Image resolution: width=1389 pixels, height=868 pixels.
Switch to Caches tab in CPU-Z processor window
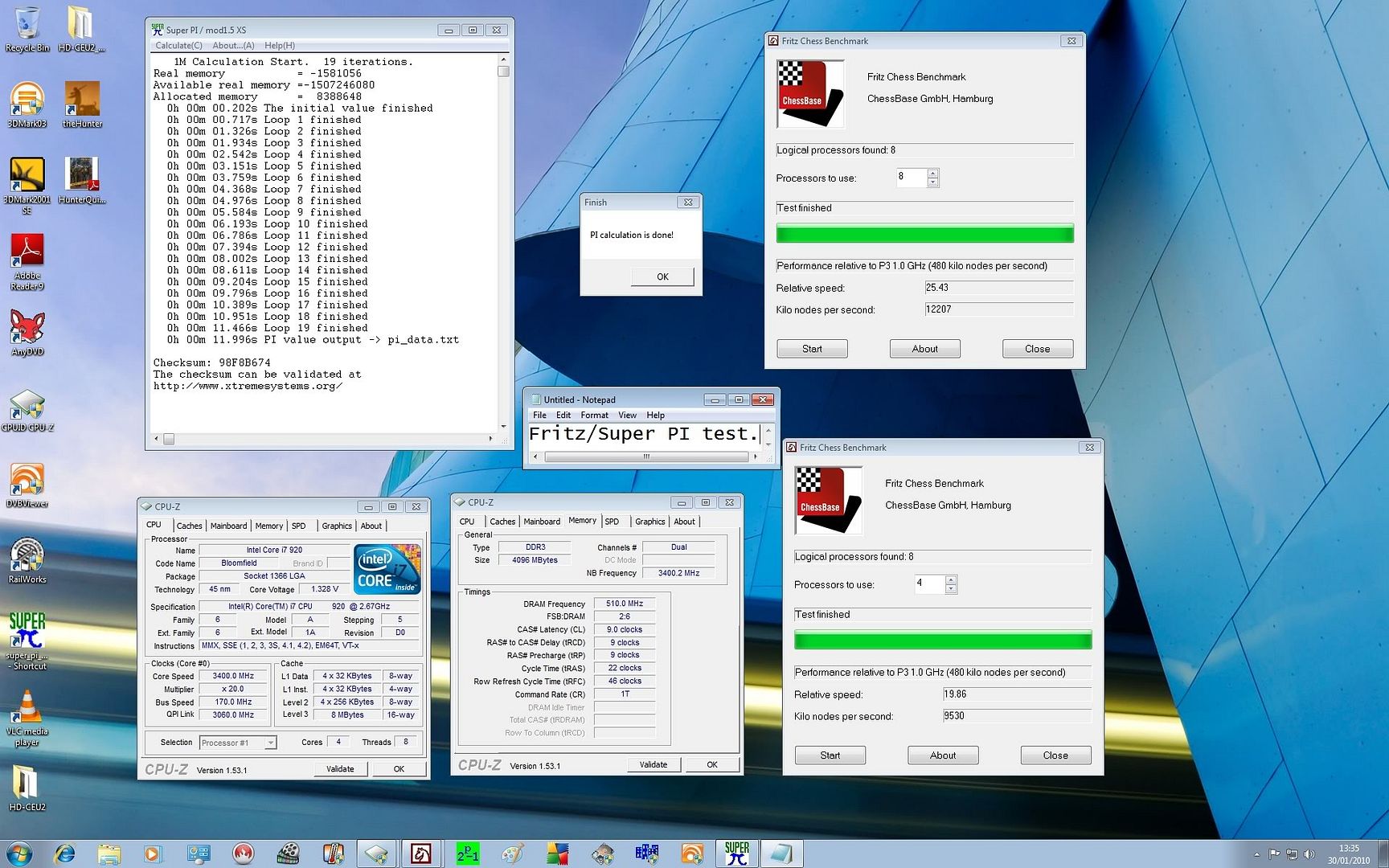click(x=190, y=526)
